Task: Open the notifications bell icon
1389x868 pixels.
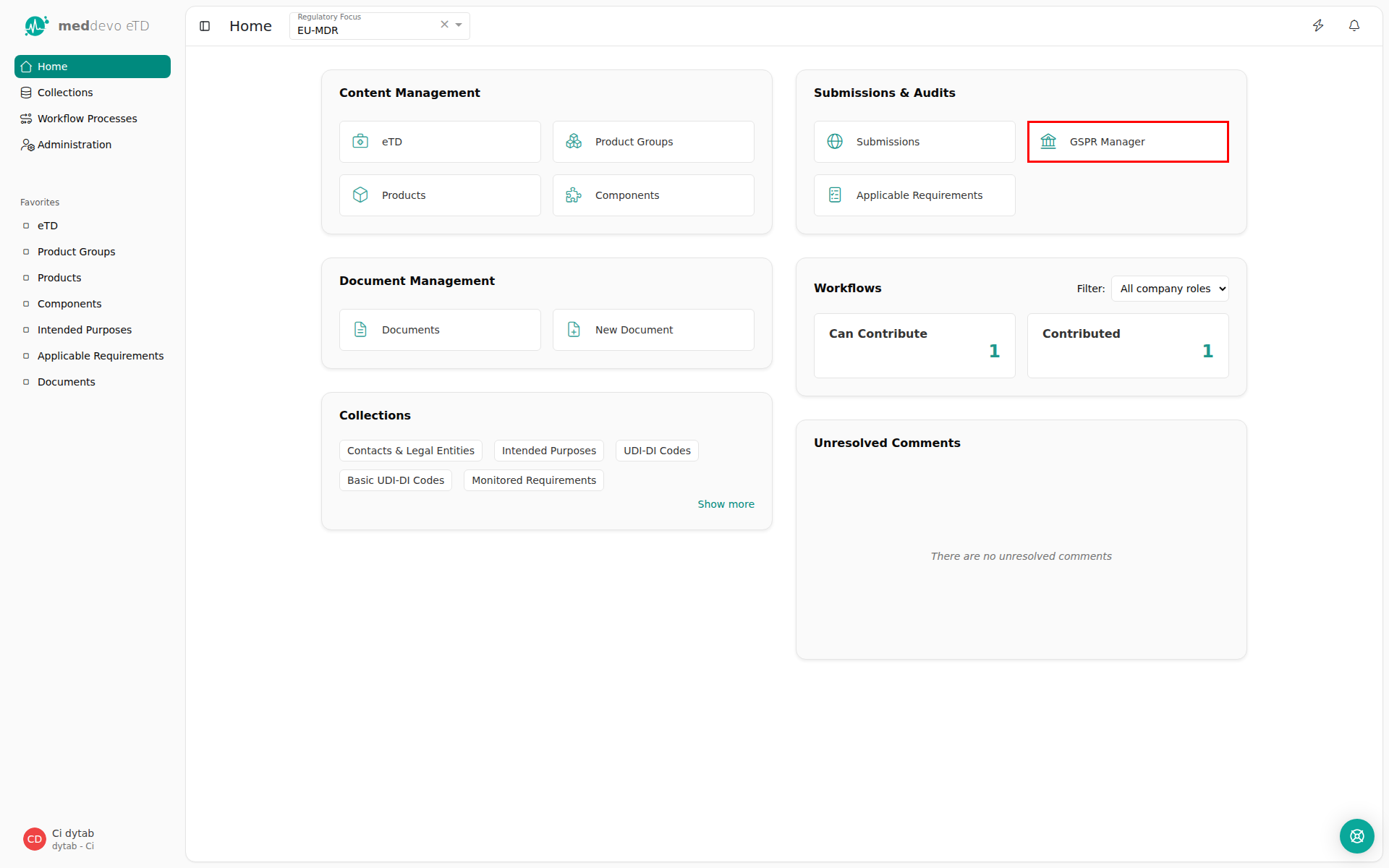Action: click(x=1354, y=26)
